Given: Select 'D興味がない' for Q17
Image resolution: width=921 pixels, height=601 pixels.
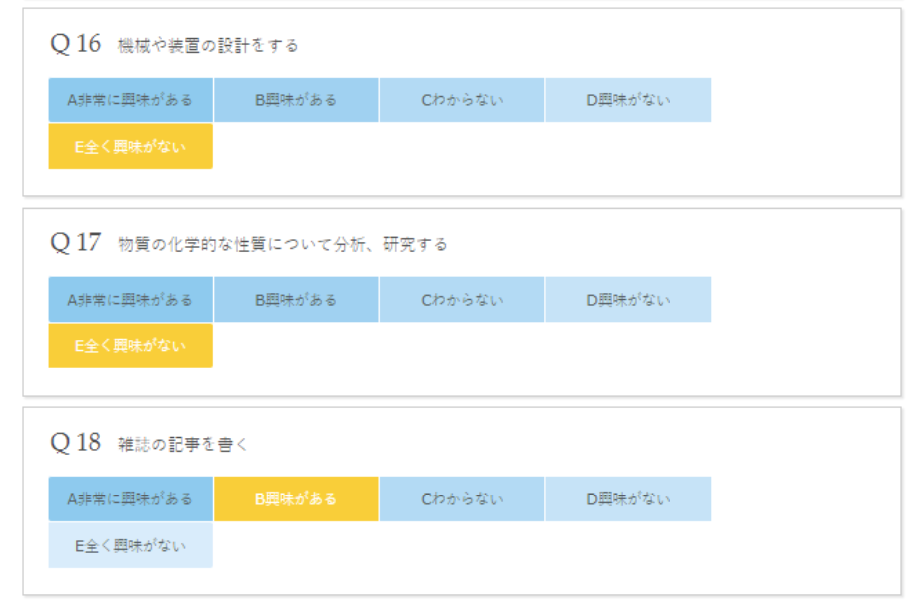Looking at the screenshot, I should tap(628, 299).
